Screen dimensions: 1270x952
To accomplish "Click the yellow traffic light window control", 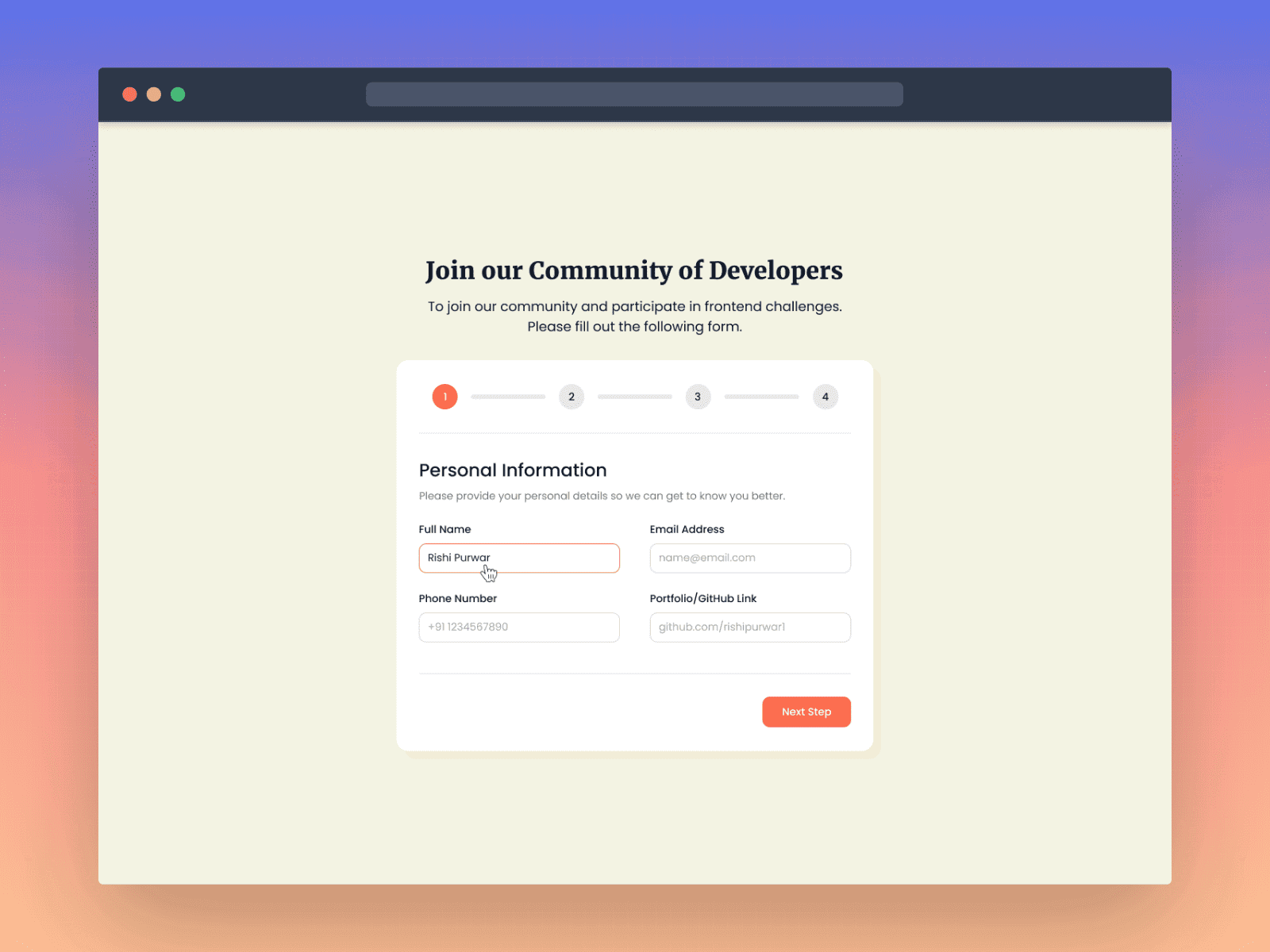I will (153, 94).
